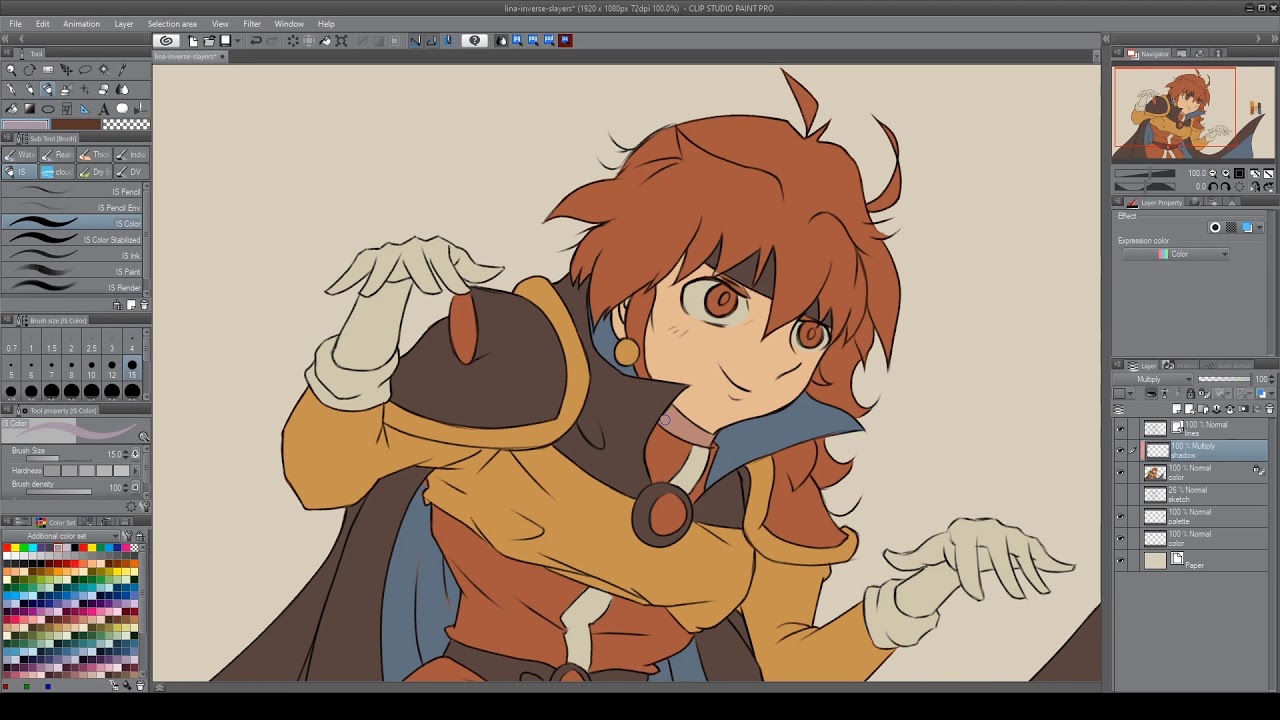Select the Eyedropper tool

(x=122, y=69)
